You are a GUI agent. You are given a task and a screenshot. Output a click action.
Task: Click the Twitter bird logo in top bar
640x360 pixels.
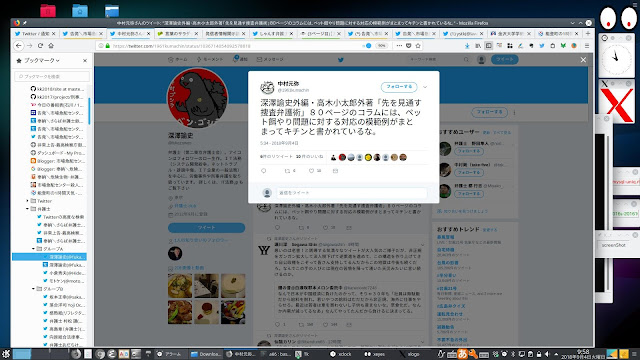click(x=341, y=60)
